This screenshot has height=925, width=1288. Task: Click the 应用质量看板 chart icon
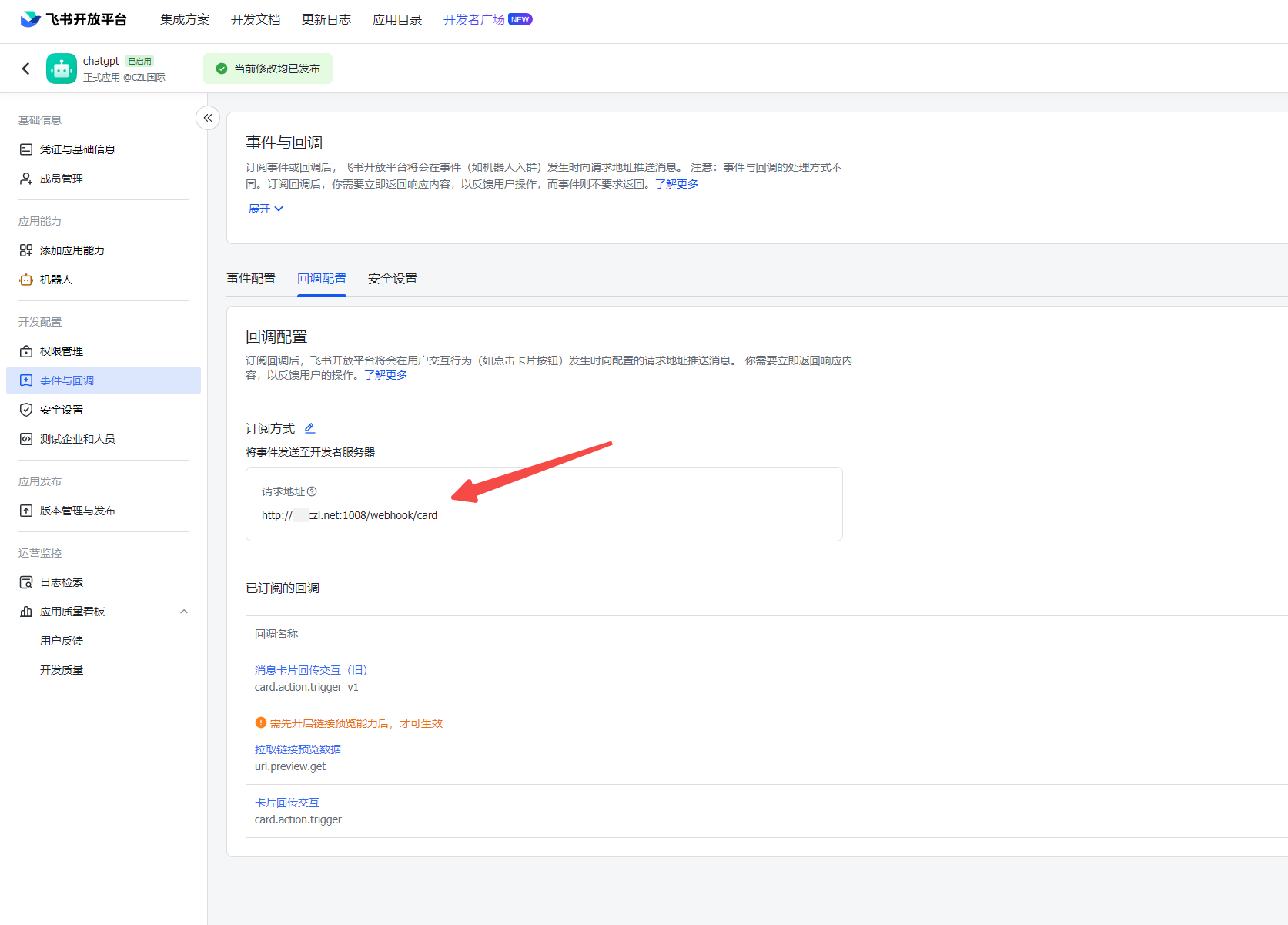click(26, 612)
